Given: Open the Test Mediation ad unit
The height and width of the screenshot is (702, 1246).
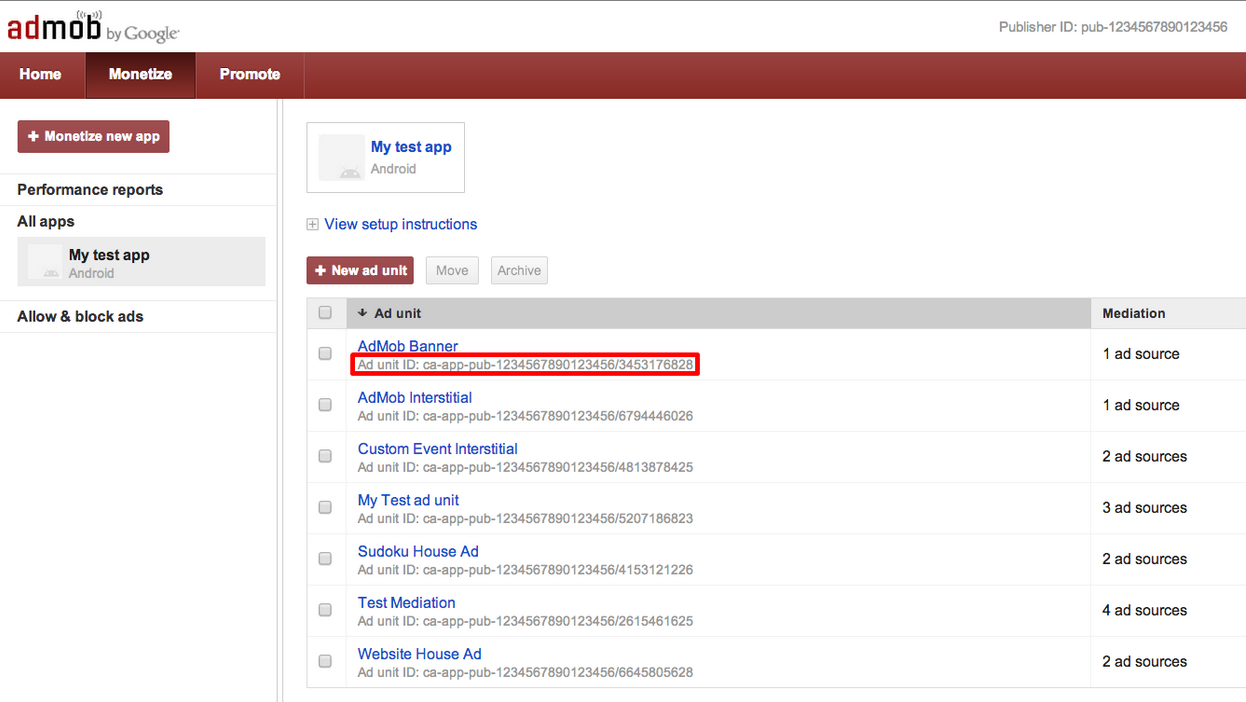Looking at the screenshot, I should tap(407, 603).
